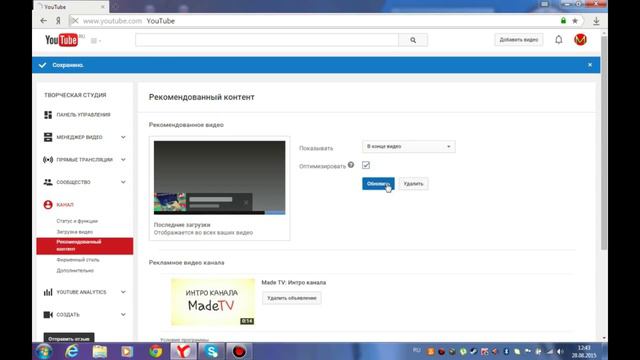The width and height of the screenshot is (640, 360).
Task: Open Skype from taskbar
Action: [x=211, y=351]
